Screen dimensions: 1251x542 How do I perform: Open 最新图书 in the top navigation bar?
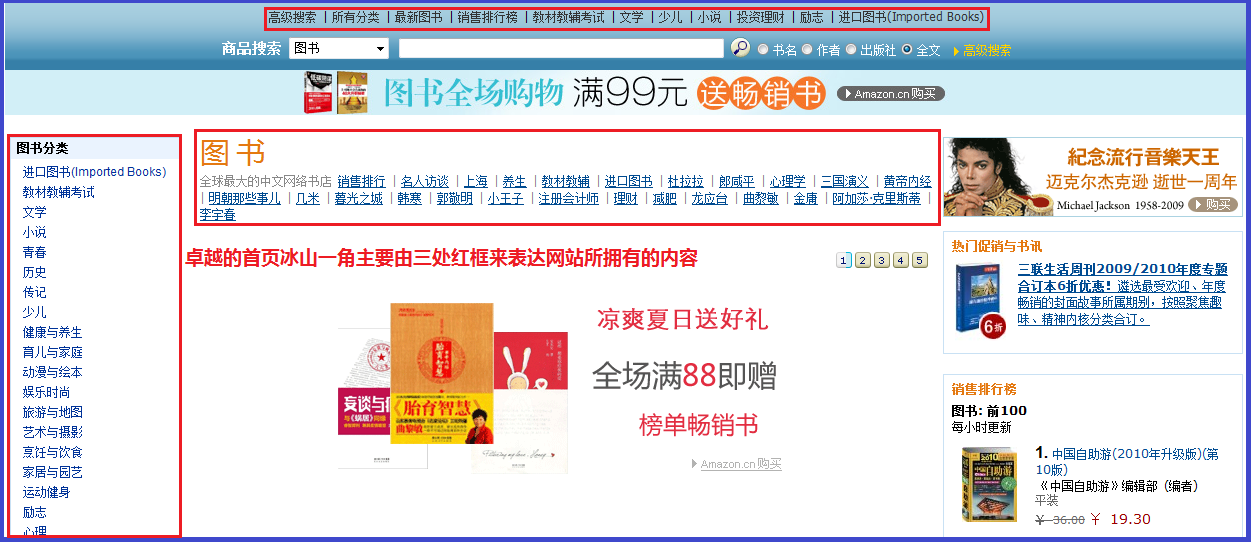[418, 17]
